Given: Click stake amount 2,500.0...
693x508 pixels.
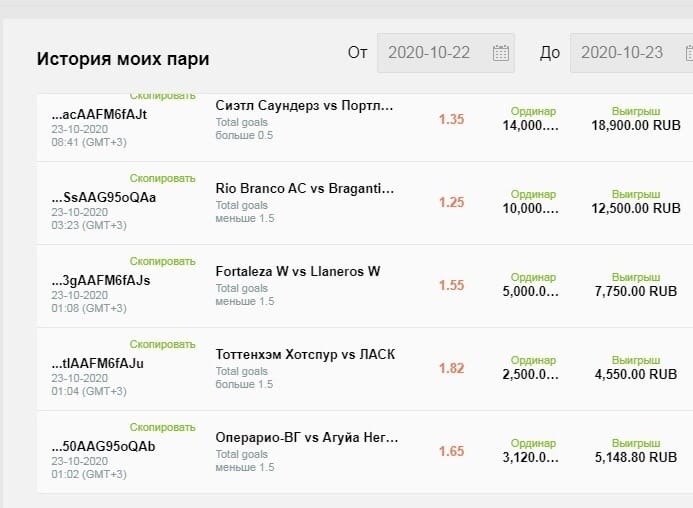Looking at the screenshot, I should pos(530,374).
